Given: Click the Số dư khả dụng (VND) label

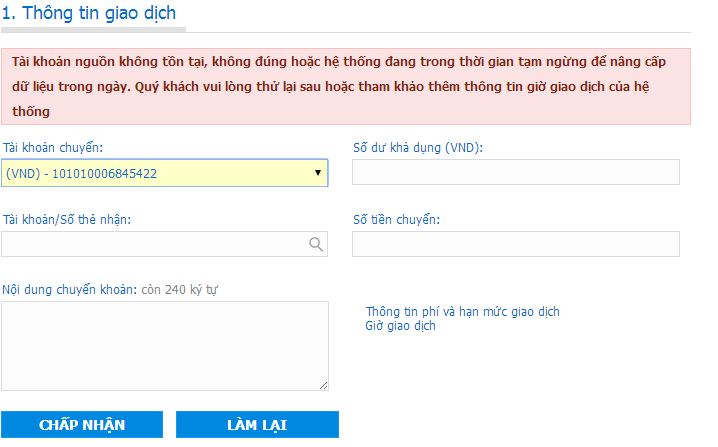Looking at the screenshot, I should pyautogui.click(x=418, y=148).
